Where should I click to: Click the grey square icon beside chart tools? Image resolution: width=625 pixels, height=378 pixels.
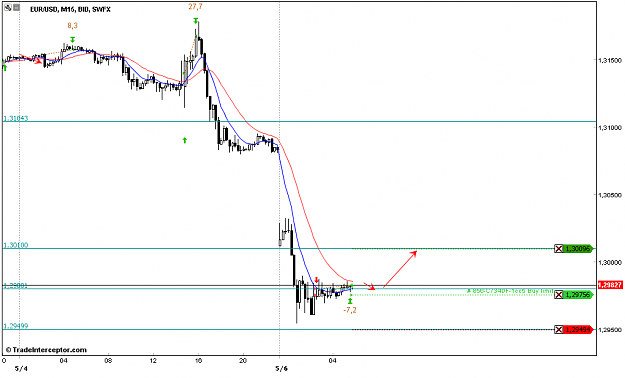(16, 7)
